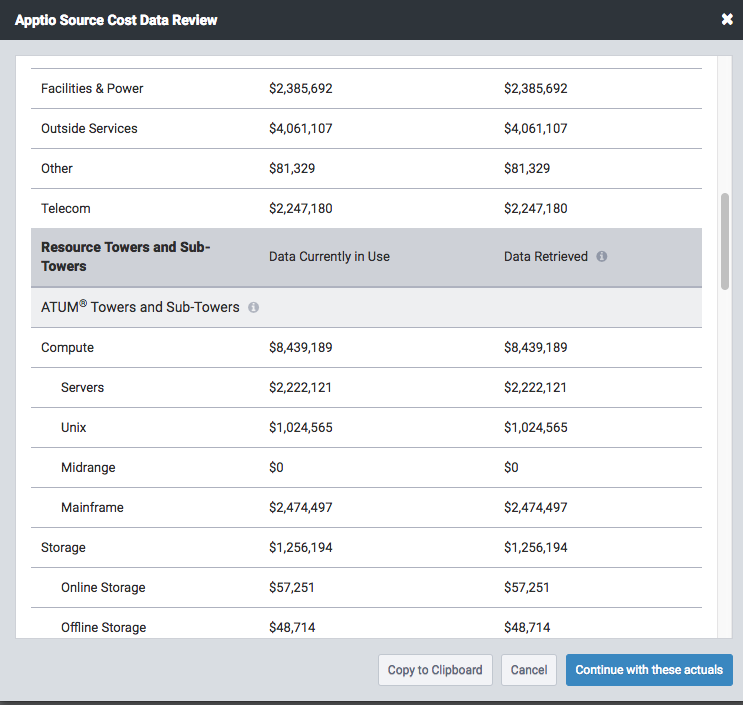Cancel the data review

(x=529, y=669)
